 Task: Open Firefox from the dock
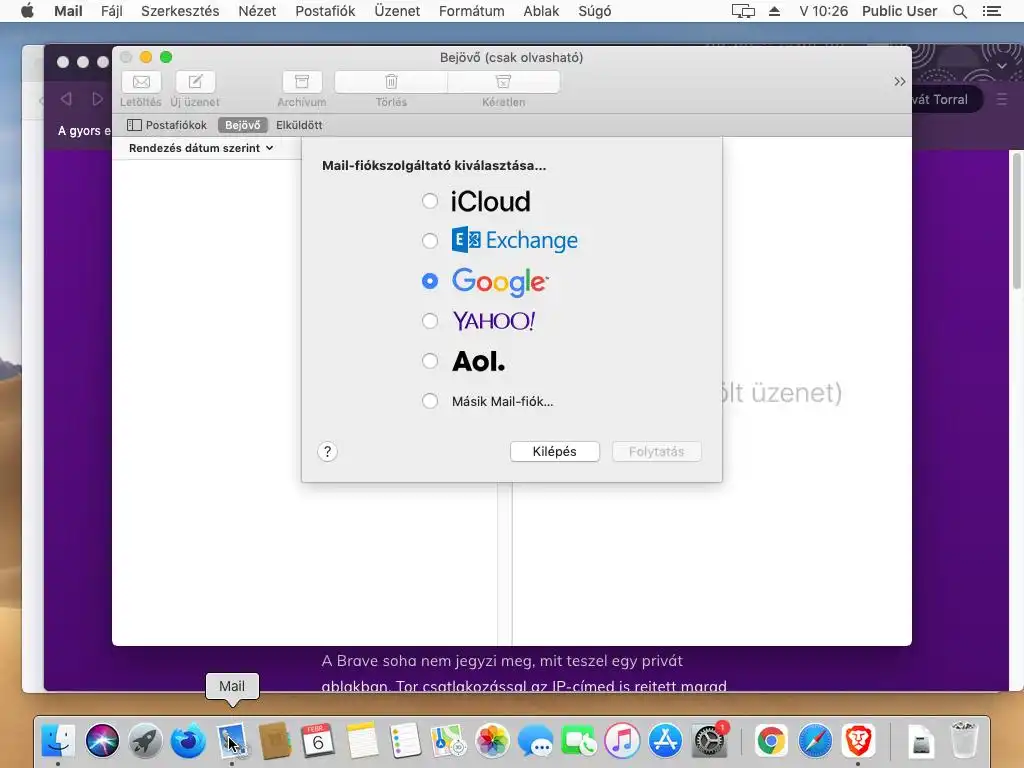pos(188,741)
